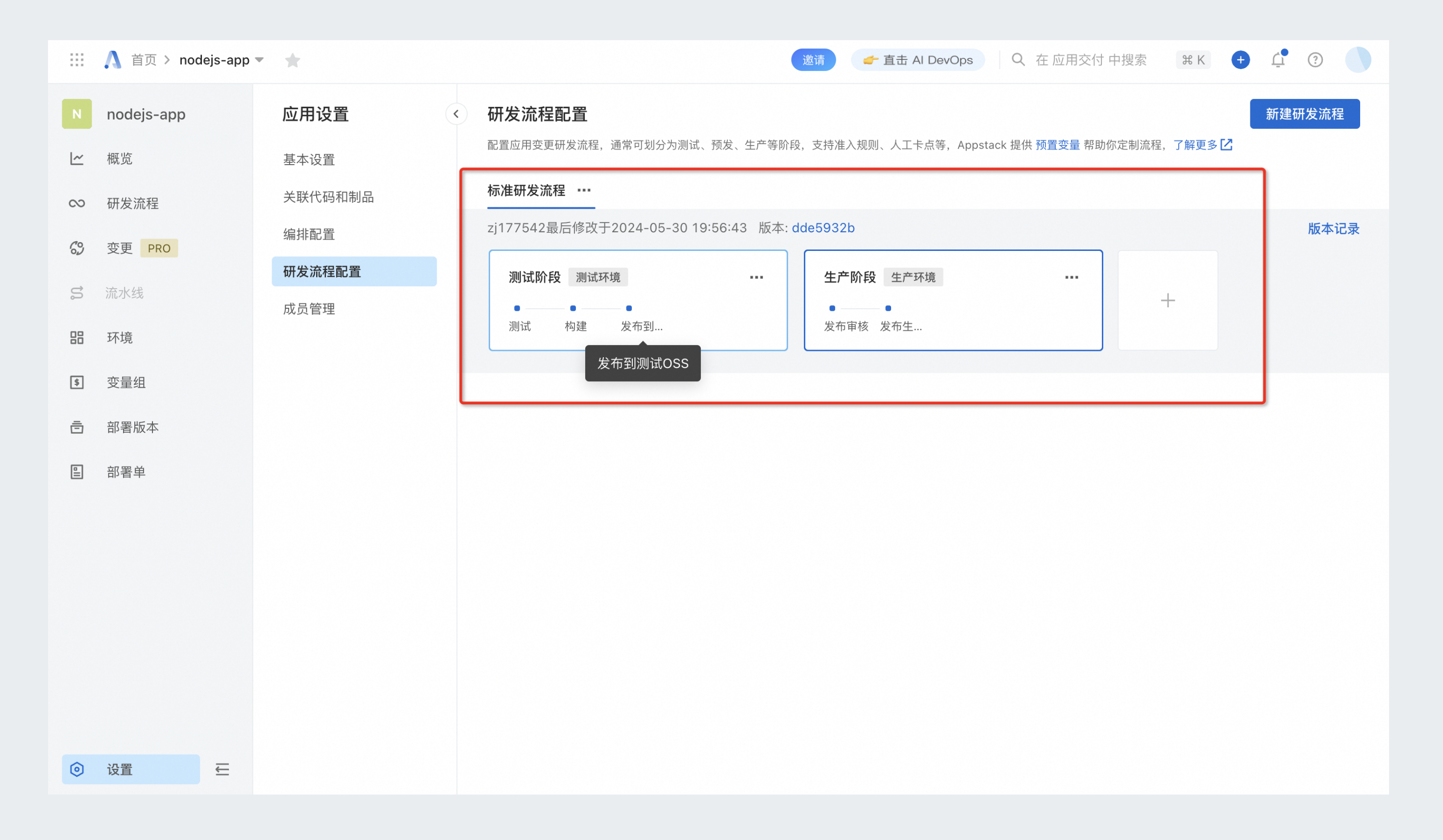Open the 生产阶段 card more menu
Viewport: 1443px width, 840px height.
pos(1072,277)
